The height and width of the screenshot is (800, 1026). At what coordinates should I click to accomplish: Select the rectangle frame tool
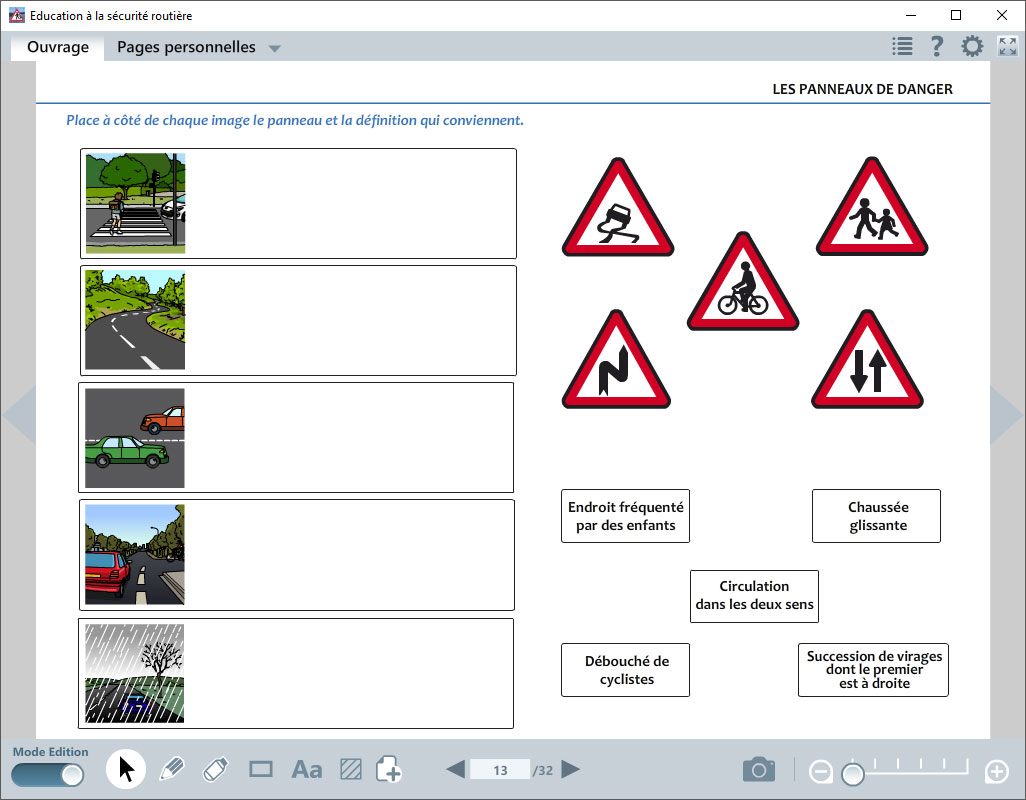click(x=261, y=769)
